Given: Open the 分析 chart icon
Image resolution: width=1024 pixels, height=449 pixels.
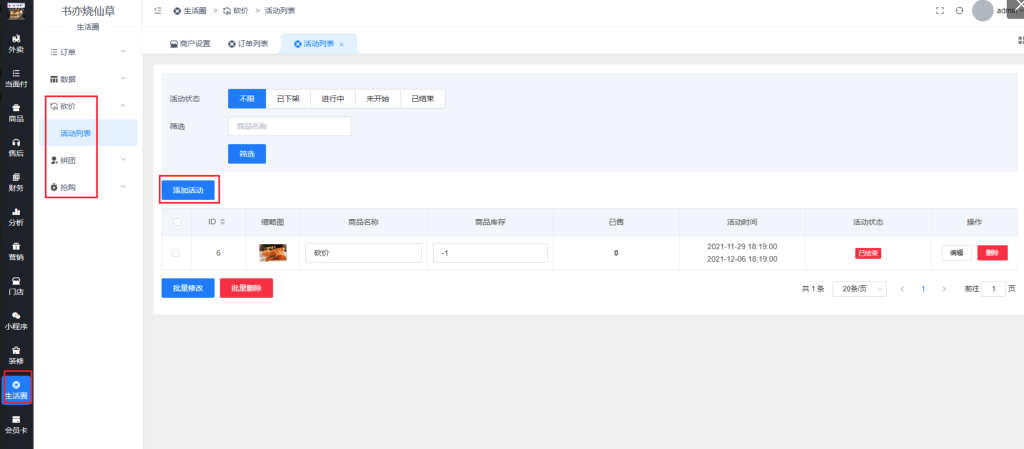Looking at the screenshot, I should [x=16, y=216].
